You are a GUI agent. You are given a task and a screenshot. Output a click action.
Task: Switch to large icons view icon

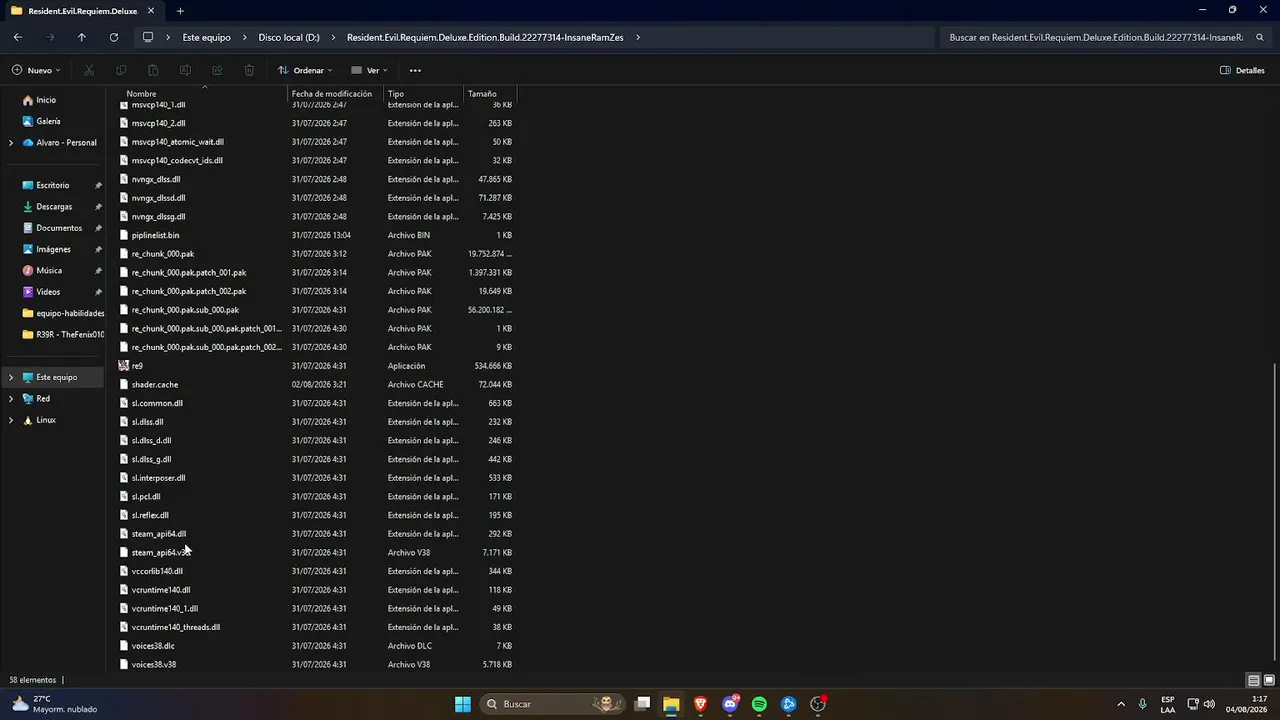coord(1269,680)
